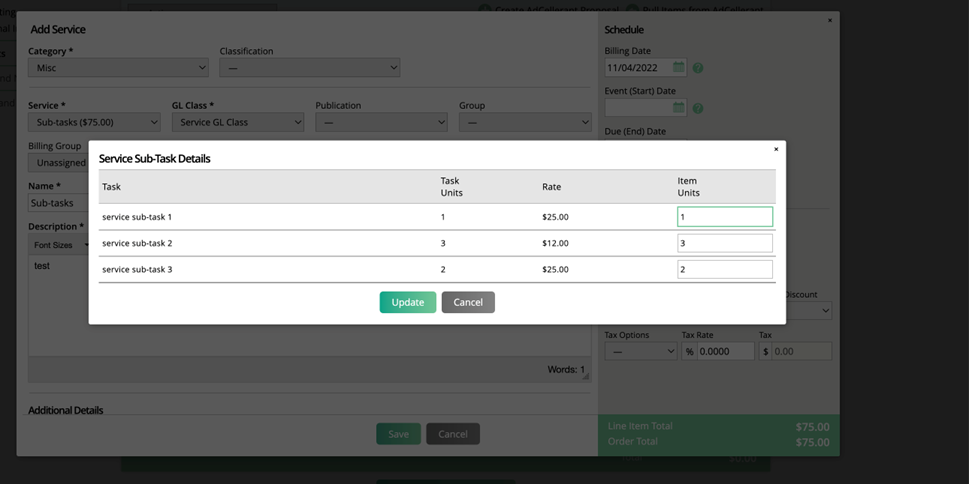This screenshot has height=484, width=969.
Task: Expand the GL Class dropdown
Action: 237,122
